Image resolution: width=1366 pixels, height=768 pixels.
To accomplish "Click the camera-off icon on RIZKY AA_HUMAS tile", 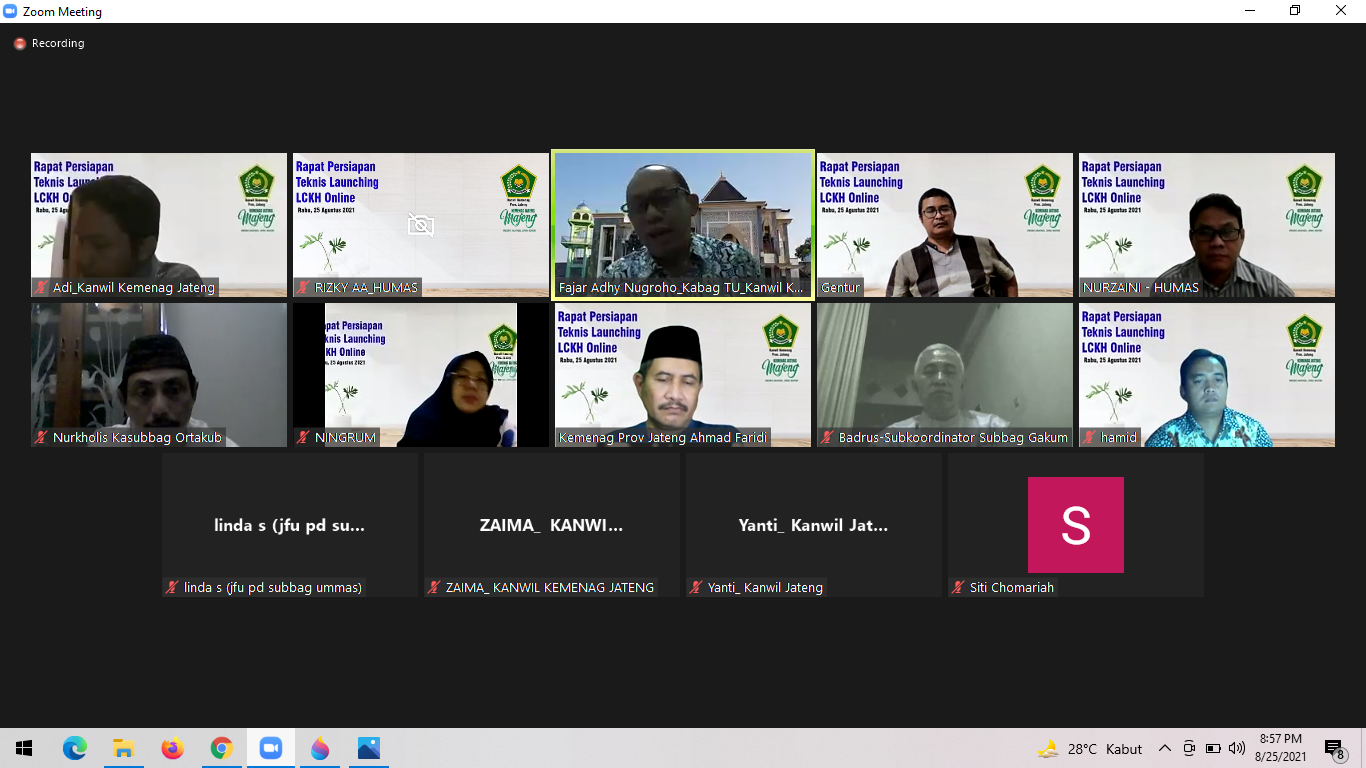I will [421, 225].
